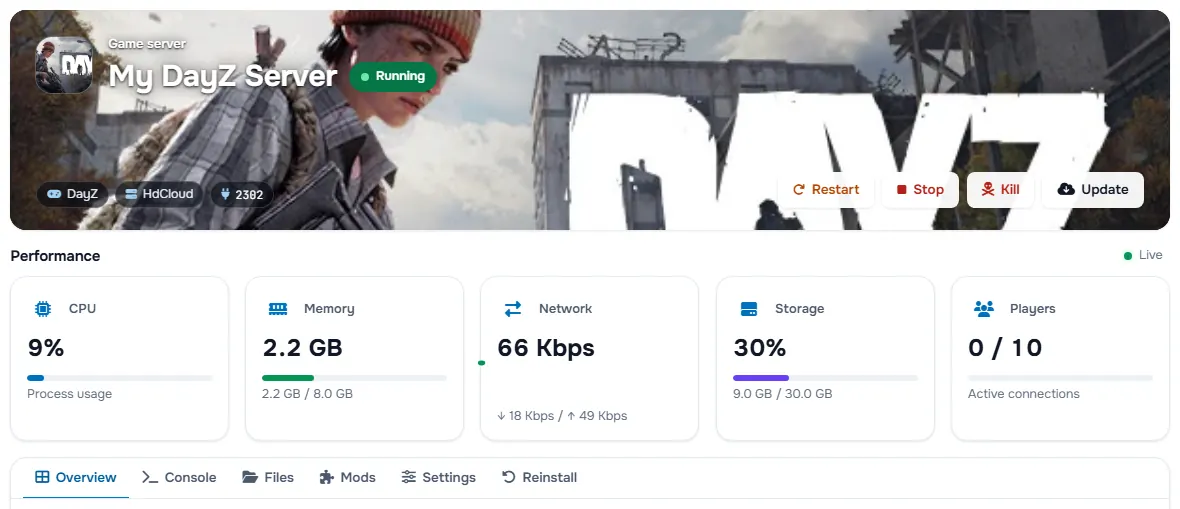The width and height of the screenshot is (1180, 509).
Task: Click the Players group icon
Action: click(984, 309)
